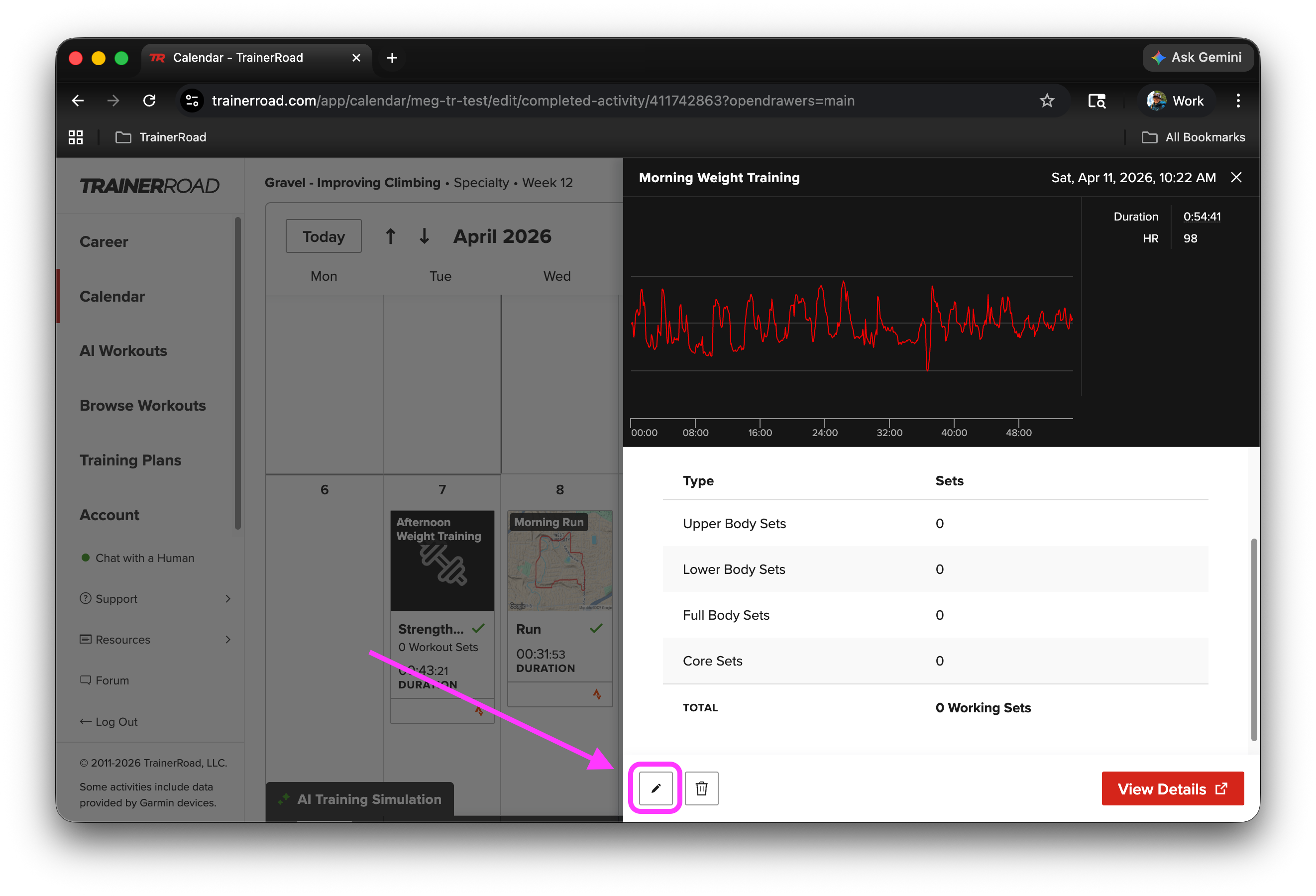Expand the Resources submenu

coord(155,640)
